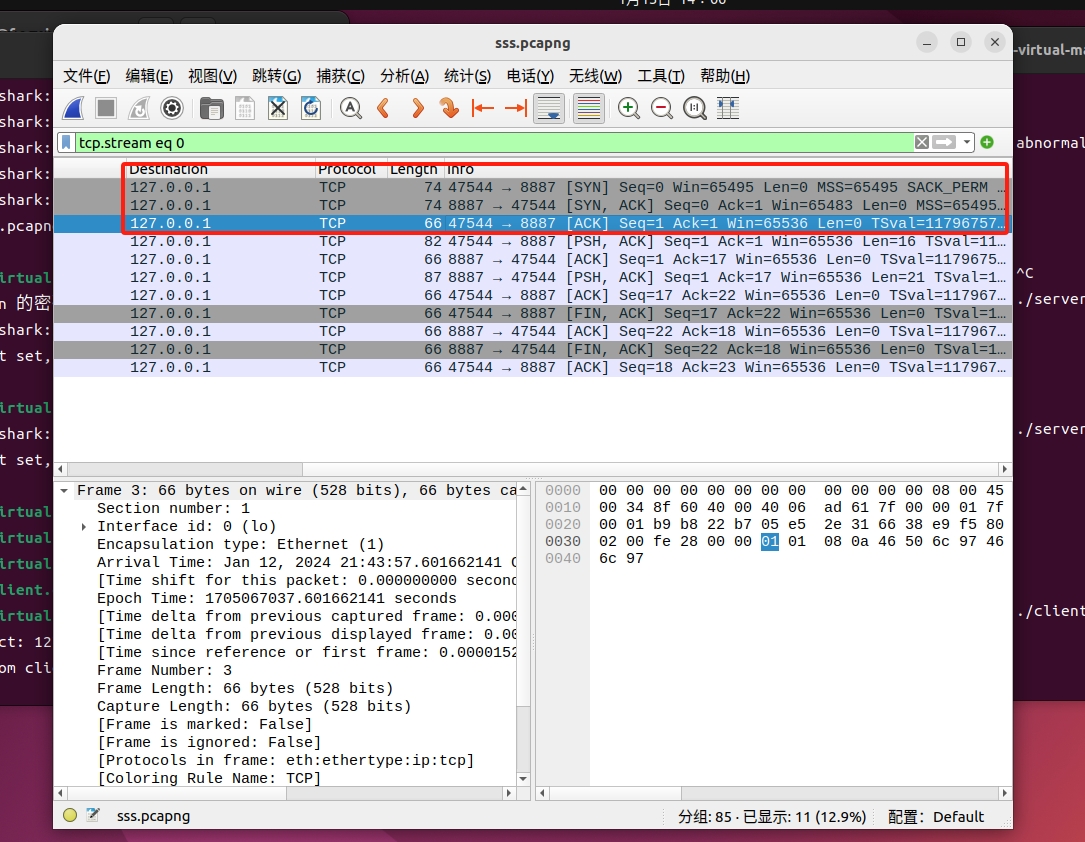Select the [SYN, ACK] Seq=0 packet row
The width and height of the screenshot is (1085, 842).
533,205
